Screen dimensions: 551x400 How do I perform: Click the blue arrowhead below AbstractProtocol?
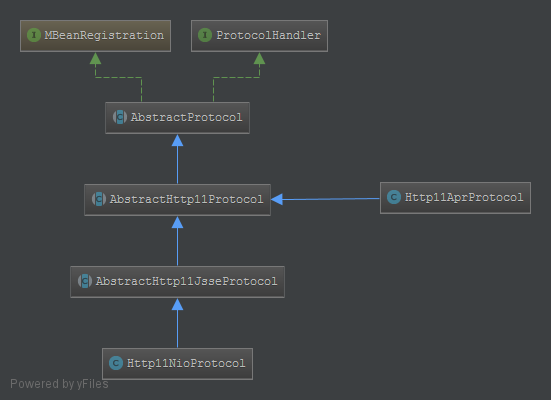pyautogui.click(x=177, y=140)
